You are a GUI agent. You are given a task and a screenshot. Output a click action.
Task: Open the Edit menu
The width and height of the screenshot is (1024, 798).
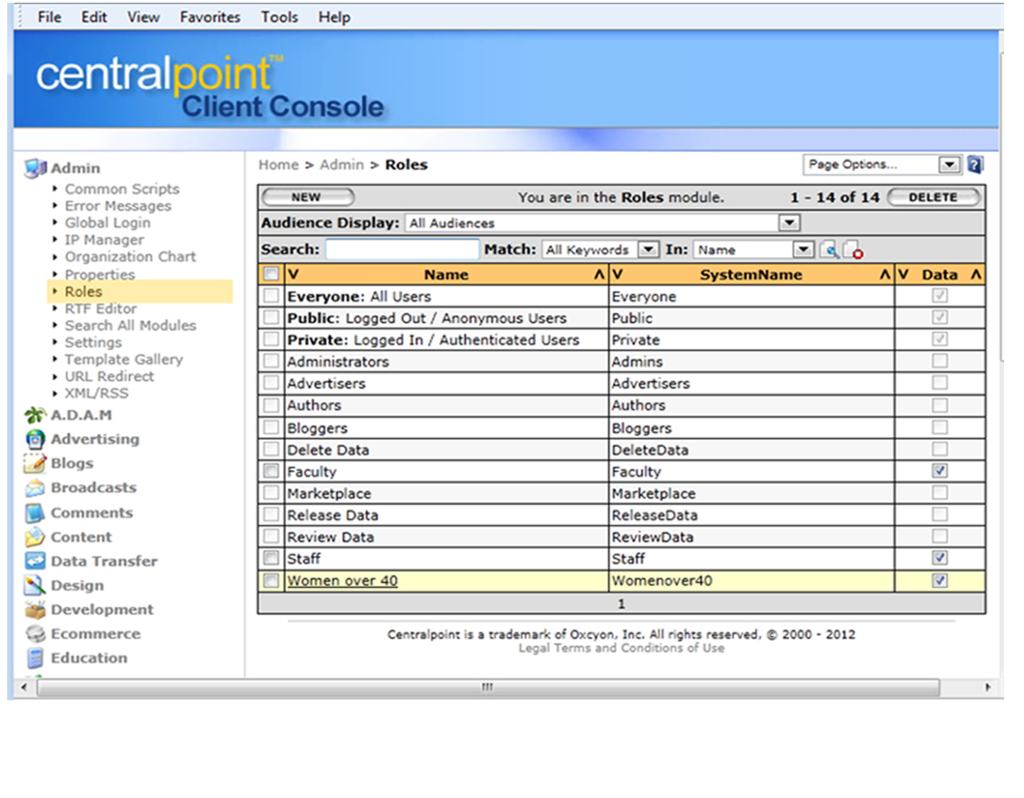tap(94, 17)
